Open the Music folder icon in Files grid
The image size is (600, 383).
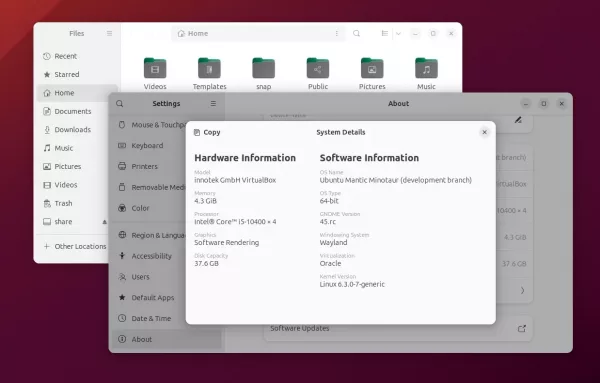pos(426,74)
